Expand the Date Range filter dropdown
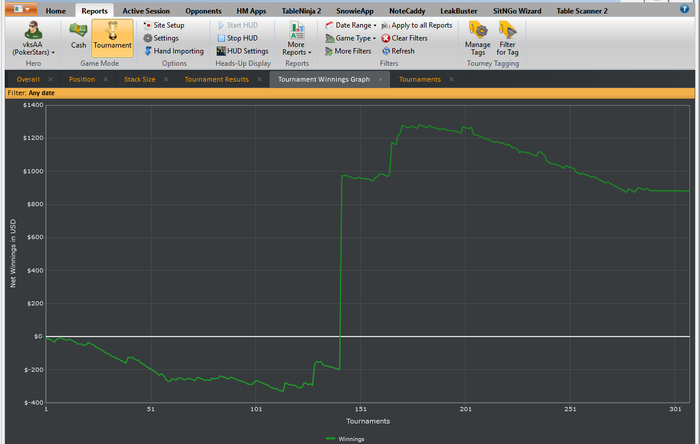Image resolution: width=700 pixels, height=444 pixels. pos(351,25)
